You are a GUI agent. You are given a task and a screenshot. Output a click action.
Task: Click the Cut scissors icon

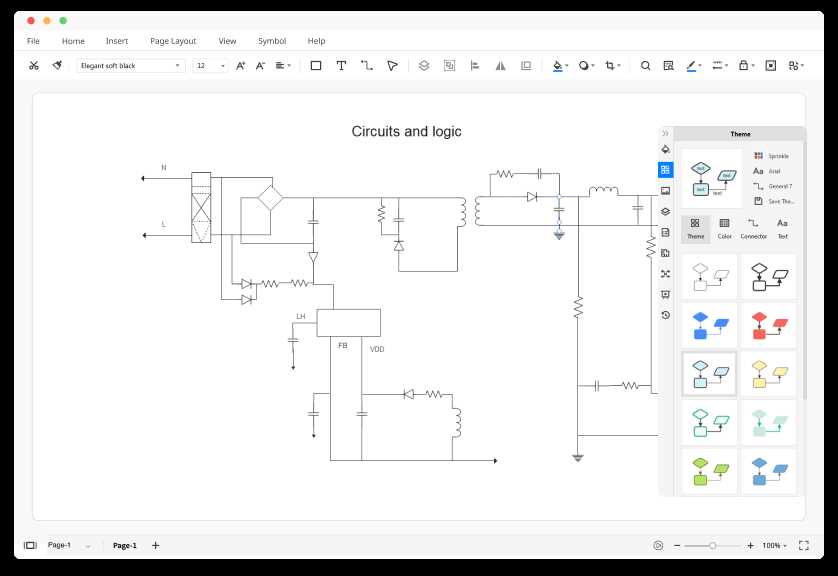(x=34, y=66)
